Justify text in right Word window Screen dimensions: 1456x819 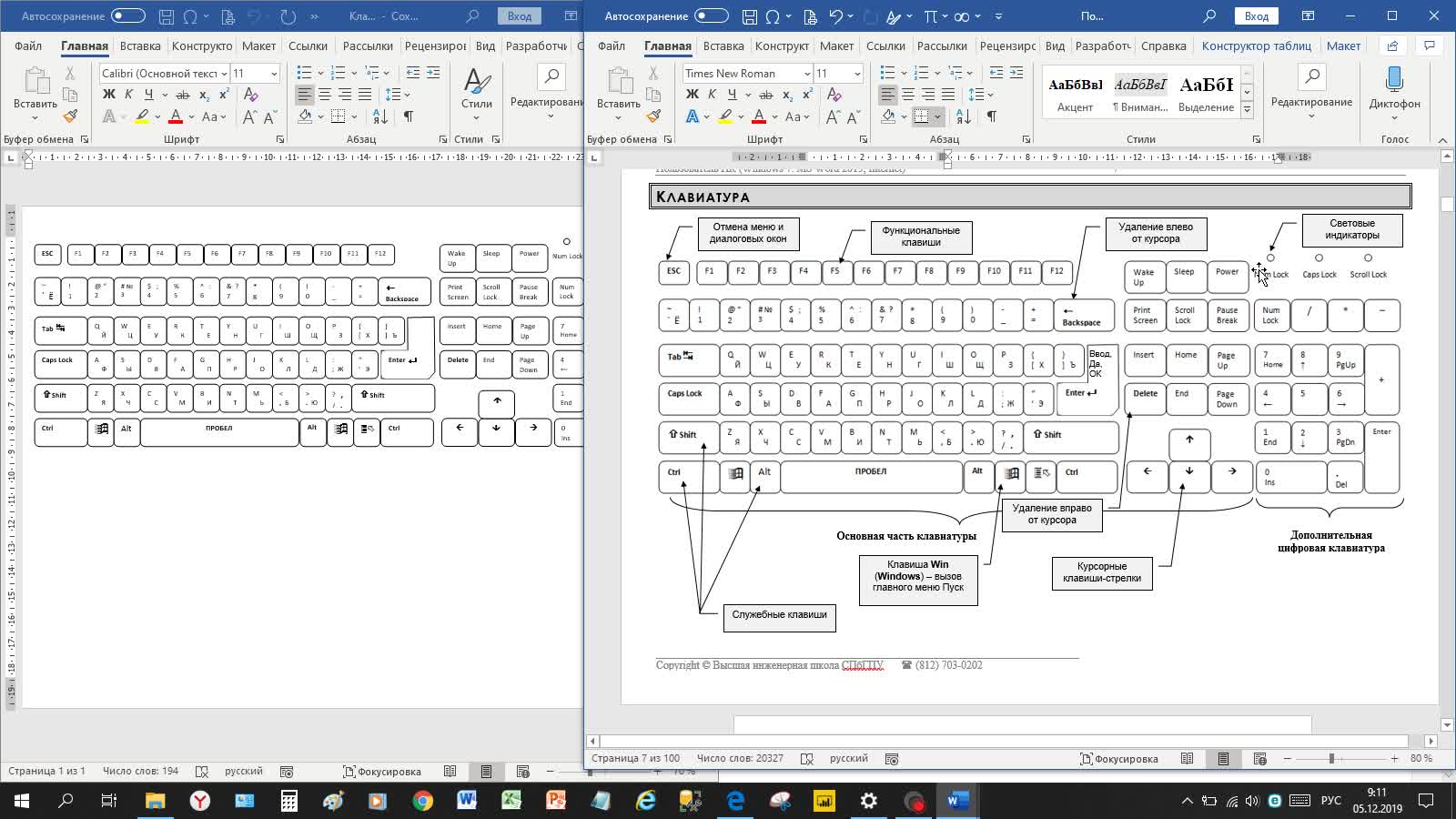[x=948, y=94]
